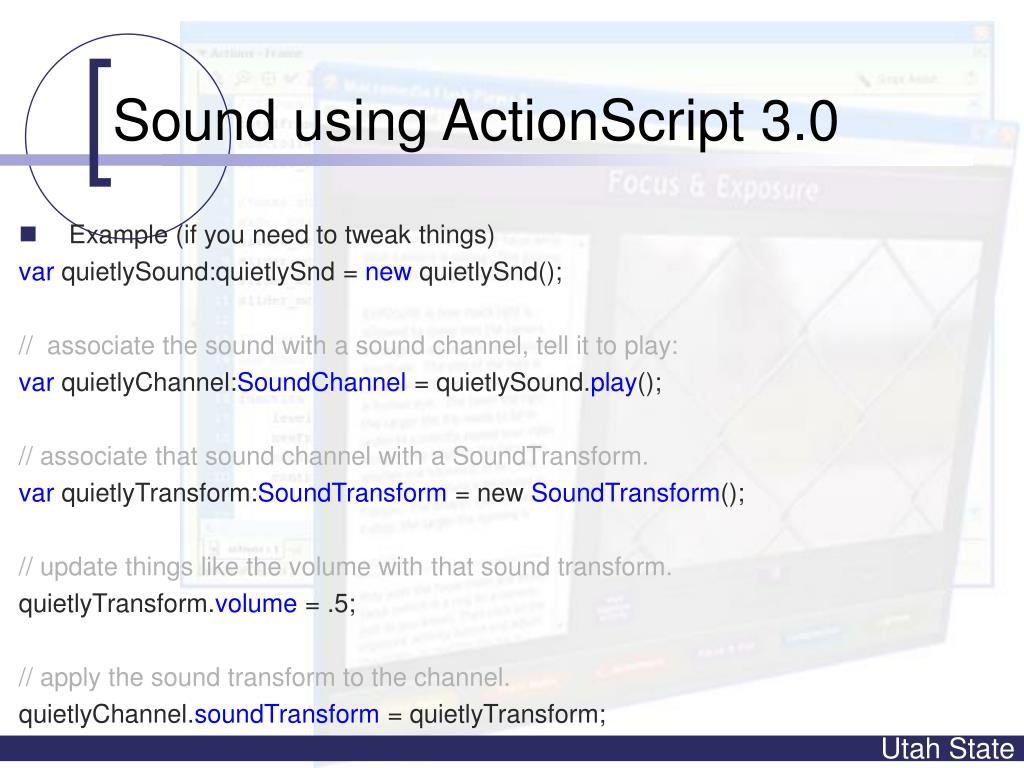This screenshot has height=768, width=1024.
Task: Click the comment "// apply the sound transform"
Action: (264, 678)
